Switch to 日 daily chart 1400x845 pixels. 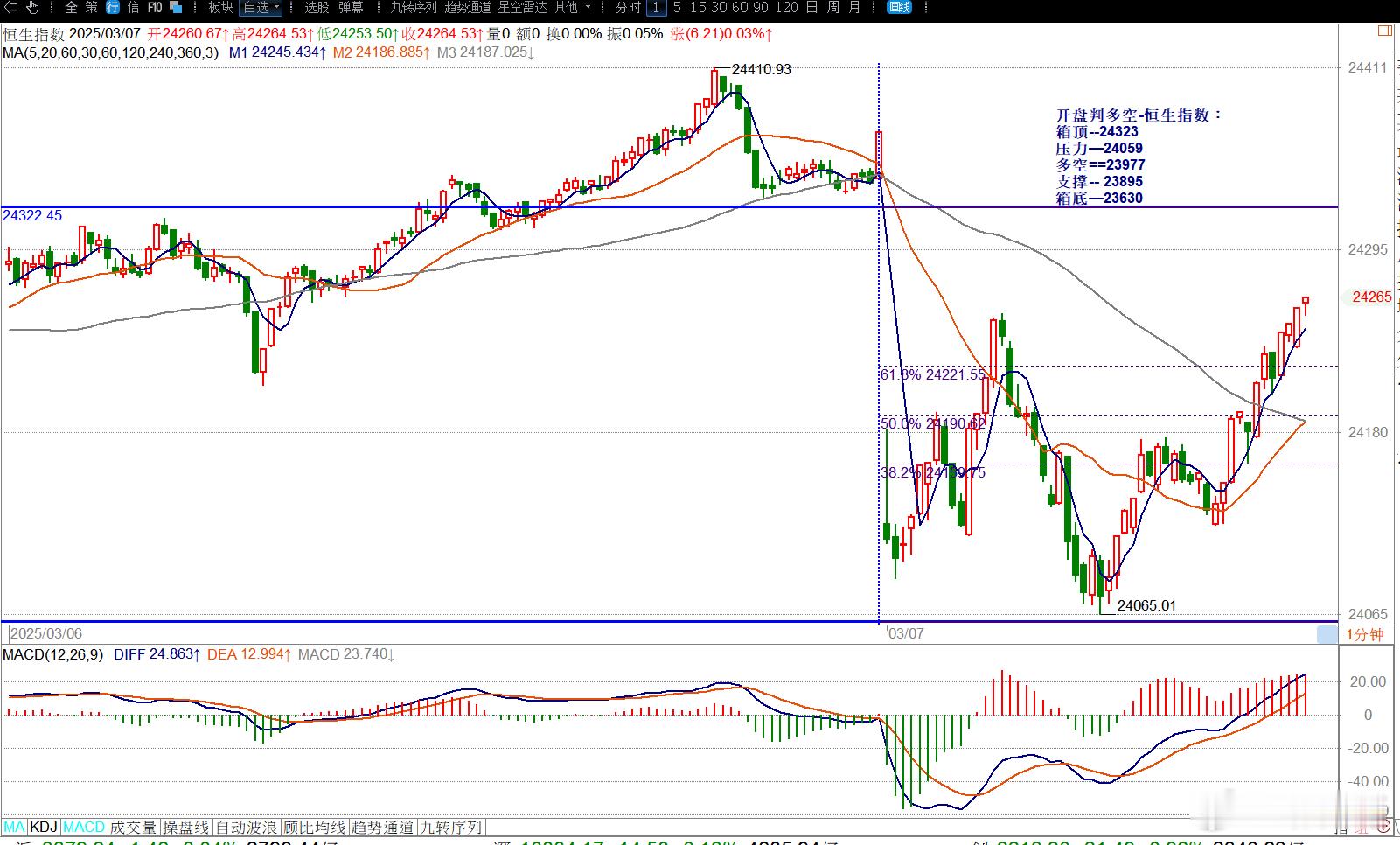point(812,8)
